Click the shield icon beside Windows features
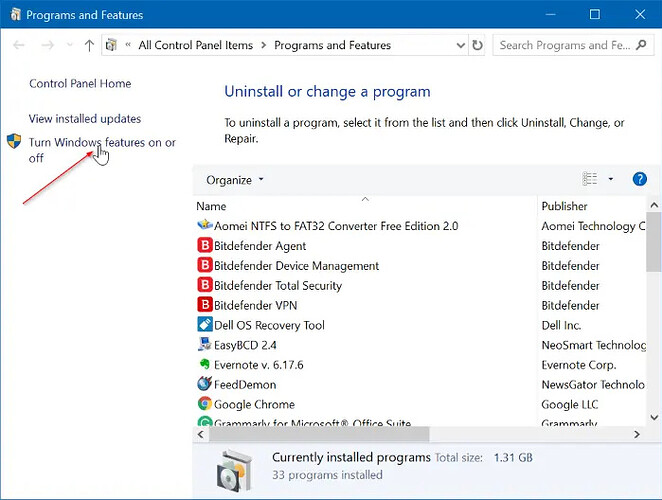The height and width of the screenshot is (500, 662). click(14, 141)
